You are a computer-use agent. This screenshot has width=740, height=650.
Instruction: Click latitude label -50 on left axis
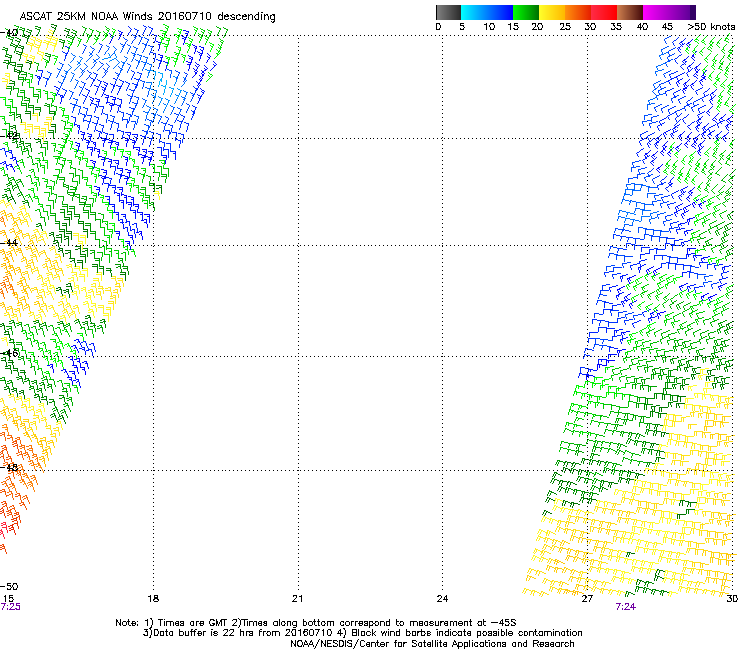[x=9, y=587]
